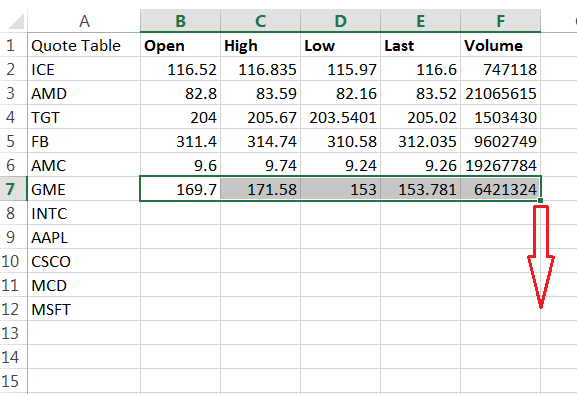Image resolution: width=577 pixels, height=394 pixels.
Task: Select column A header
Action: 84,21
